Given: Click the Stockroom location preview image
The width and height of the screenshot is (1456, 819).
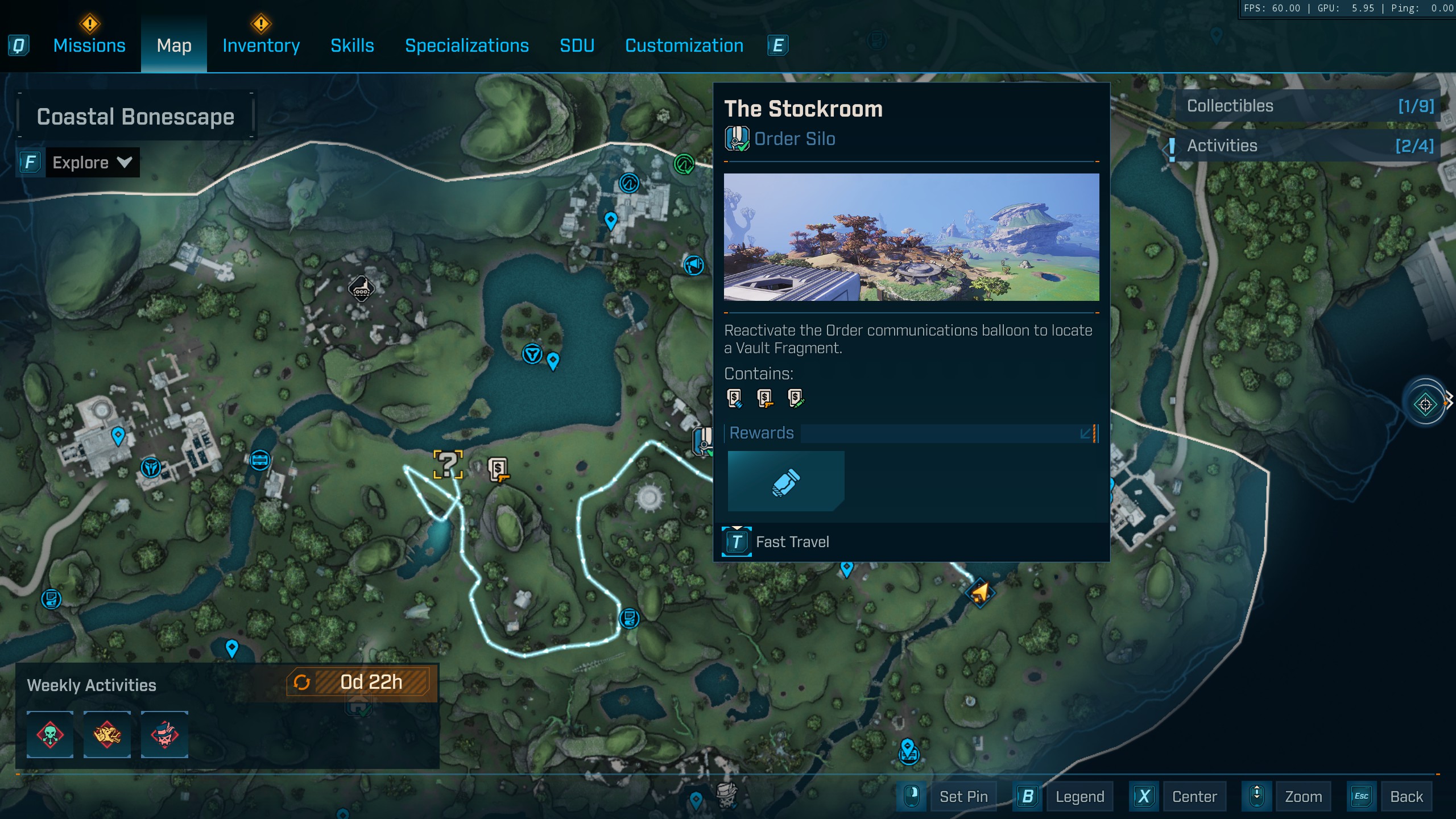Looking at the screenshot, I should [x=911, y=237].
